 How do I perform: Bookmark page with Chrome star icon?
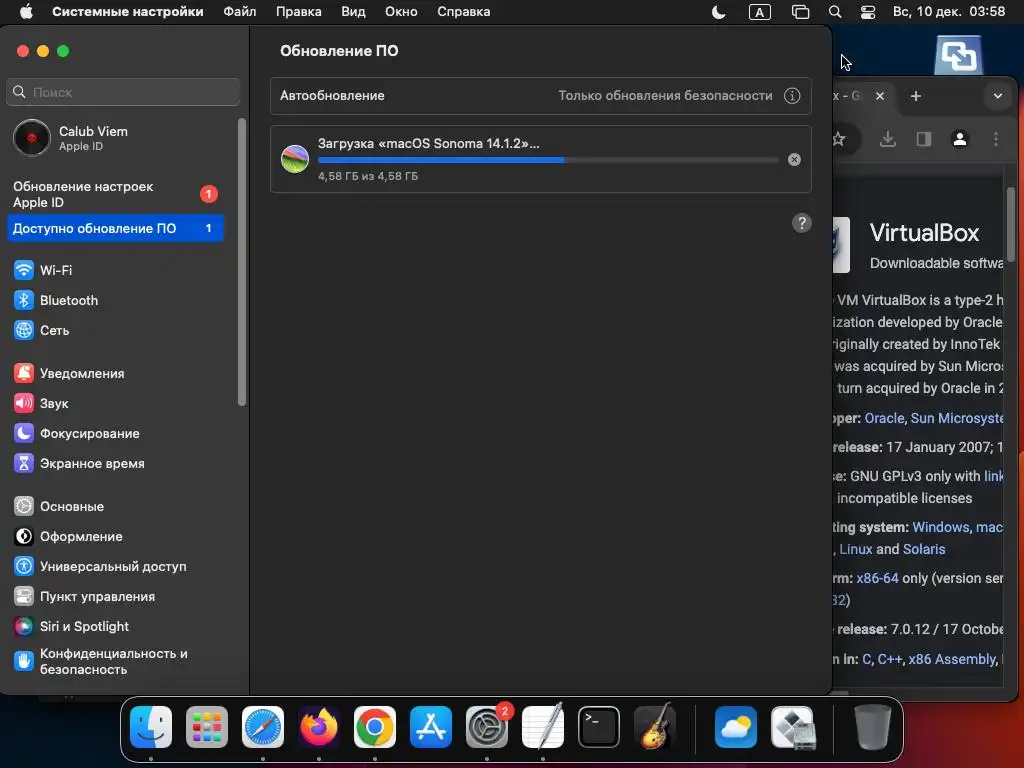839,138
